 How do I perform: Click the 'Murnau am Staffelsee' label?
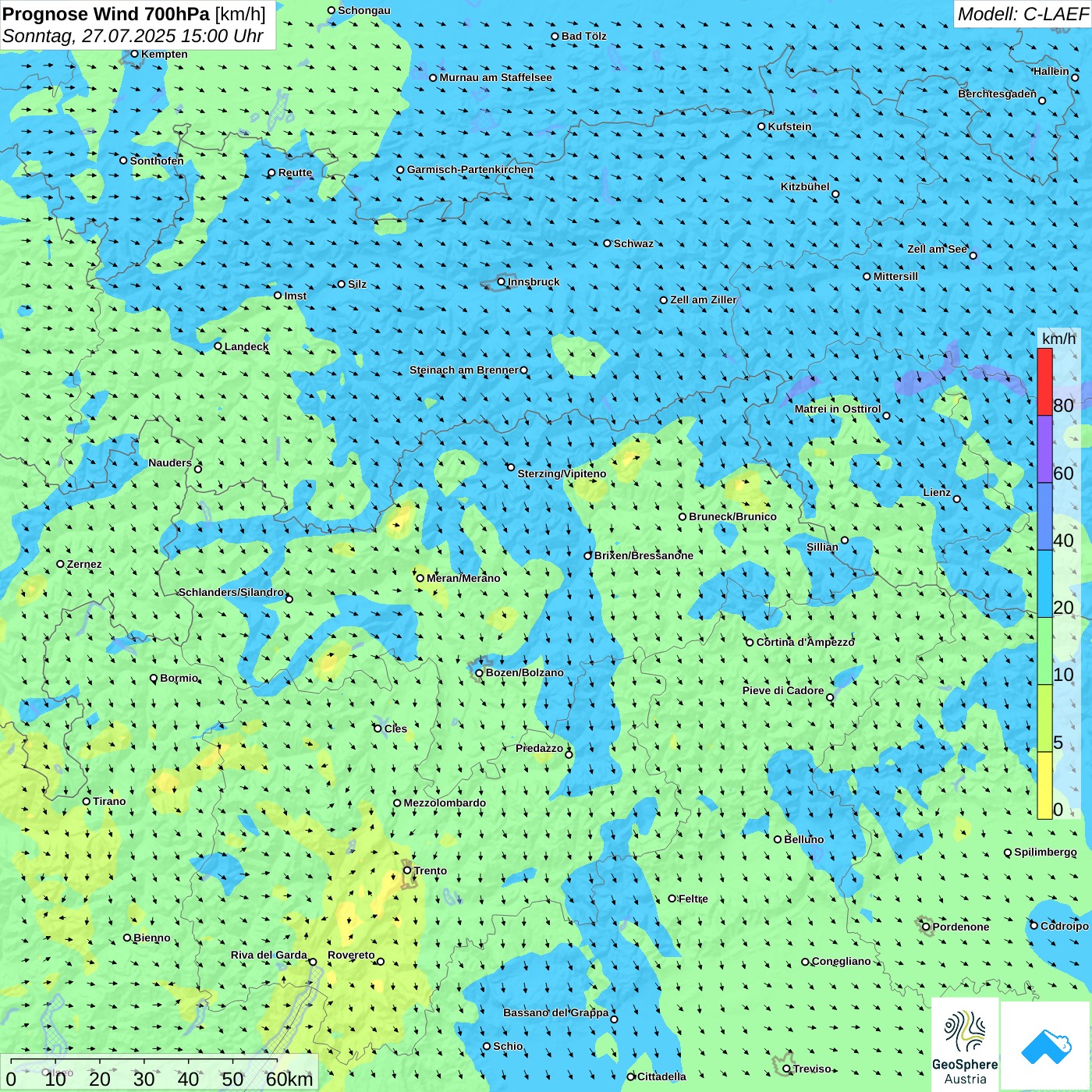click(x=495, y=77)
